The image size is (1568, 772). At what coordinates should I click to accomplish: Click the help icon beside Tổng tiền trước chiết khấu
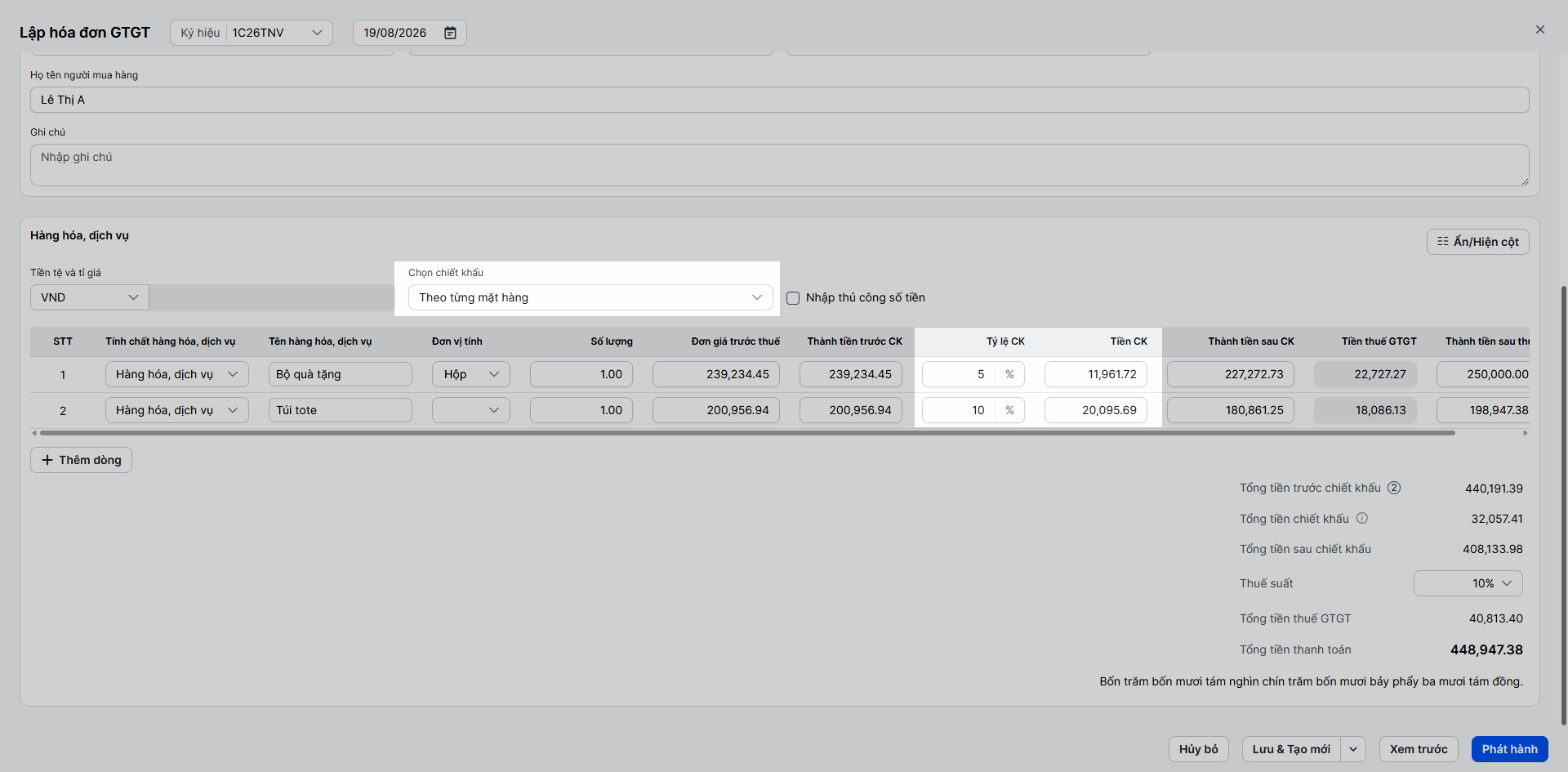[1394, 488]
